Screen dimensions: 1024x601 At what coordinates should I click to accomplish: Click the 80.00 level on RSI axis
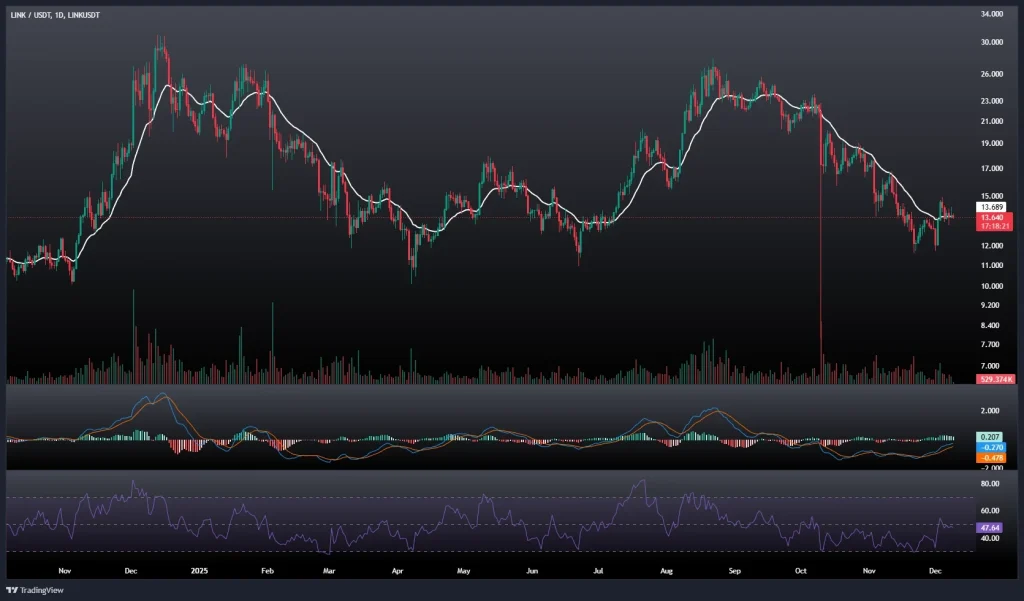[990, 484]
